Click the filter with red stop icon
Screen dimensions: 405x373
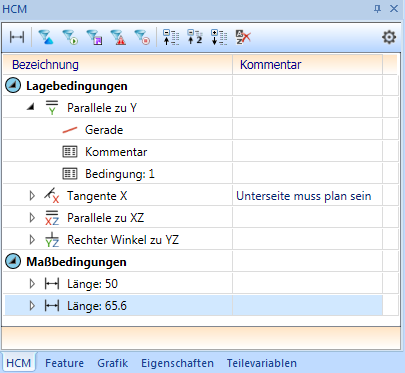(142, 37)
